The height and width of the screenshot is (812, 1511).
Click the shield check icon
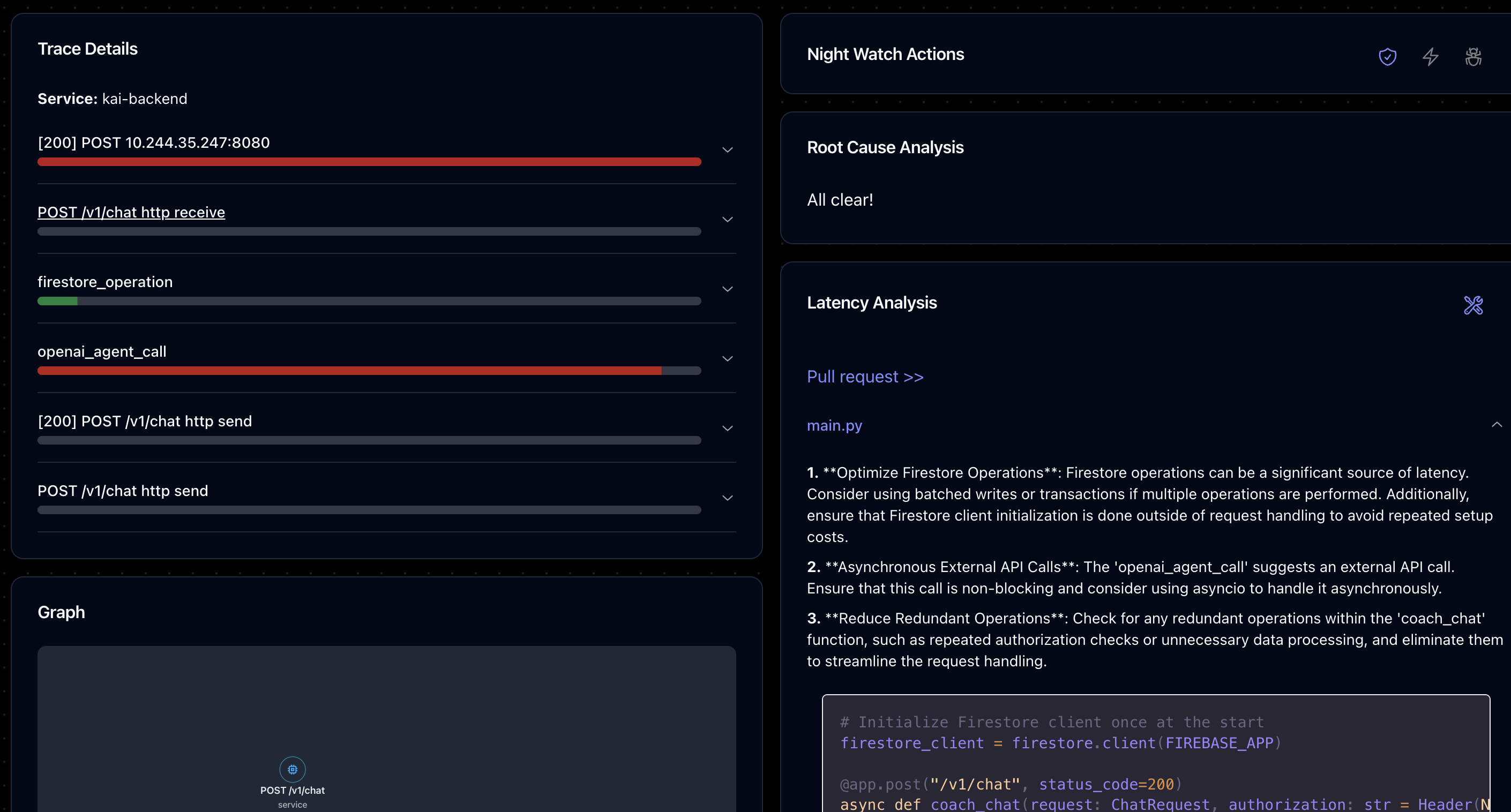click(1387, 57)
